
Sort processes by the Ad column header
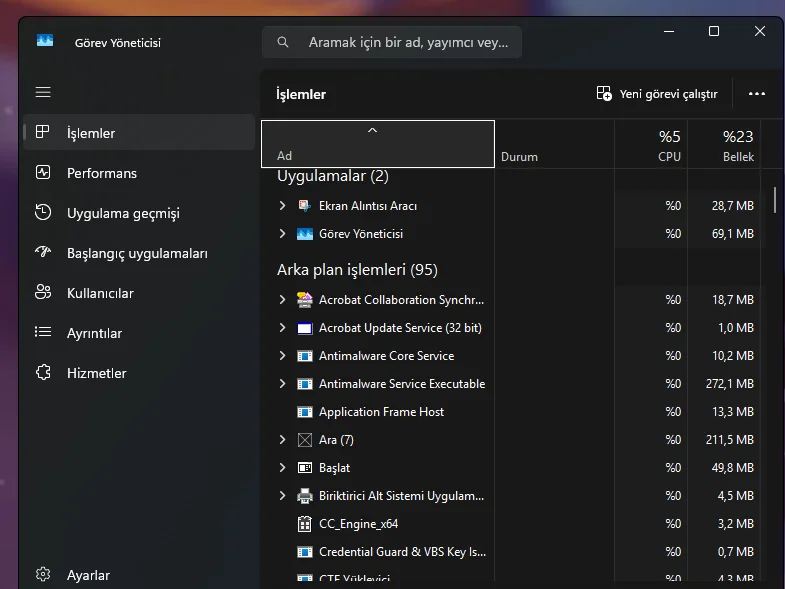tap(378, 144)
